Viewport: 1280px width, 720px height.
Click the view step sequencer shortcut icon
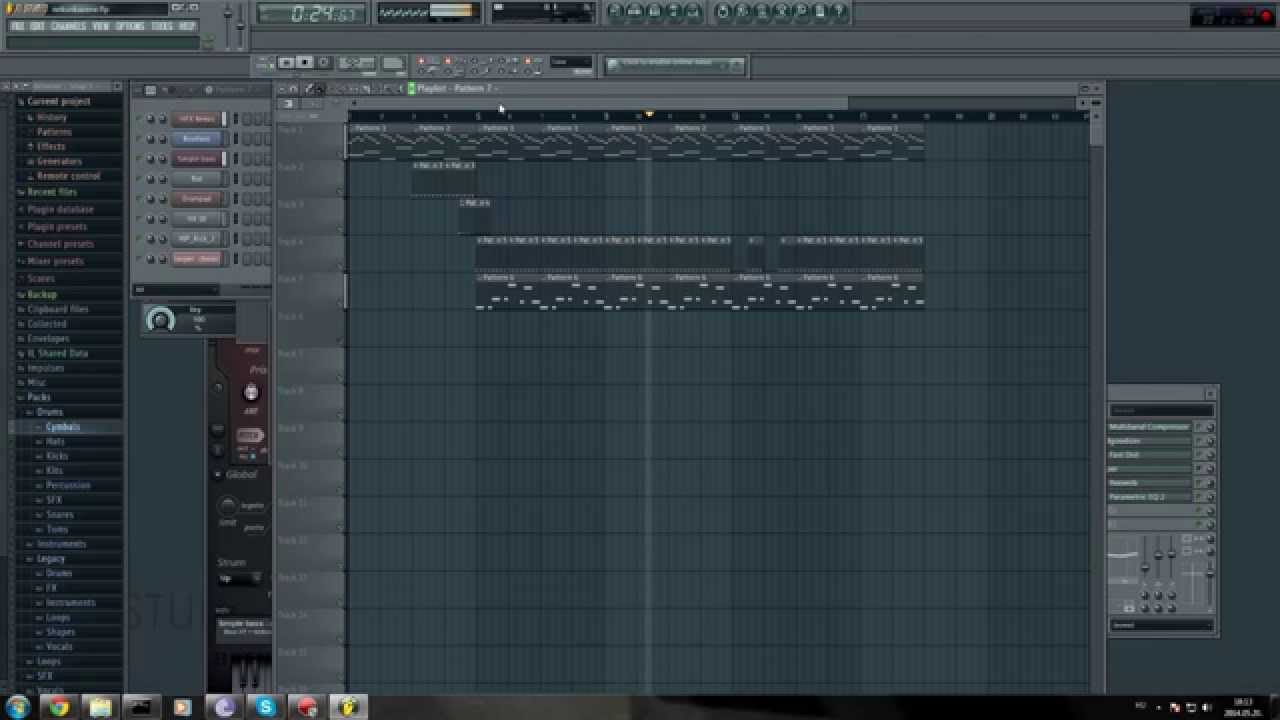[635, 12]
